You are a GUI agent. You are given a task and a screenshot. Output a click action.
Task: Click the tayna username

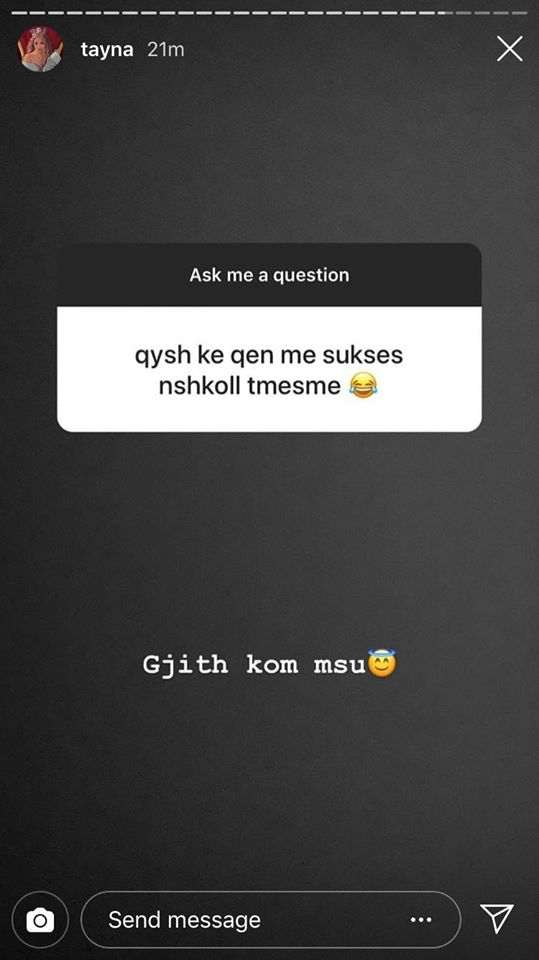tap(107, 50)
